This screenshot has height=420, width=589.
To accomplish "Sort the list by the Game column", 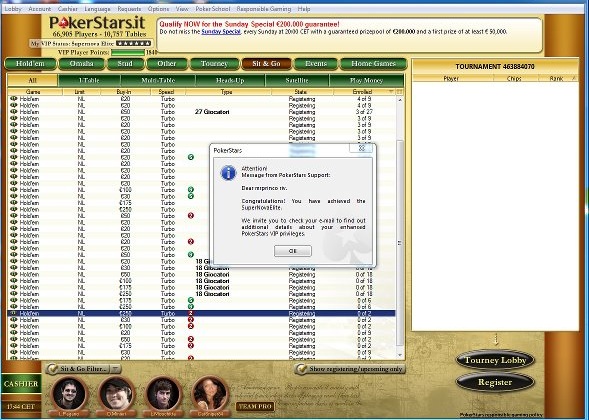I will pyautogui.click(x=34, y=92).
